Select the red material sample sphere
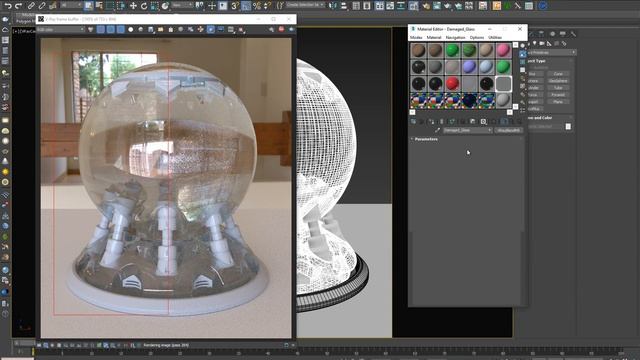This screenshot has width=640, height=360. [452, 84]
